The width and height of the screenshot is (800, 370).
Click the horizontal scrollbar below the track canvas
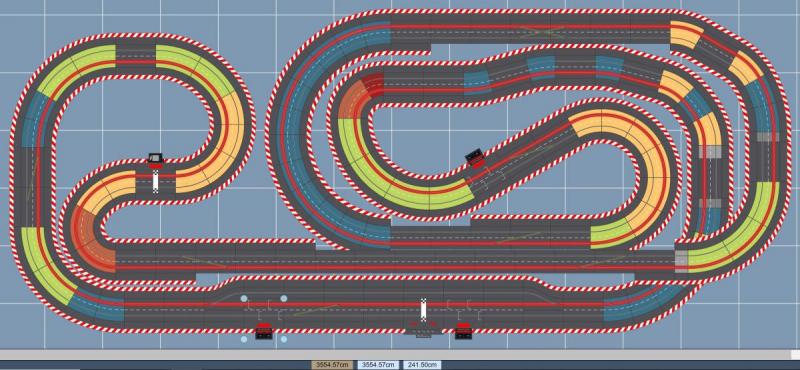[x=395, y=355]
